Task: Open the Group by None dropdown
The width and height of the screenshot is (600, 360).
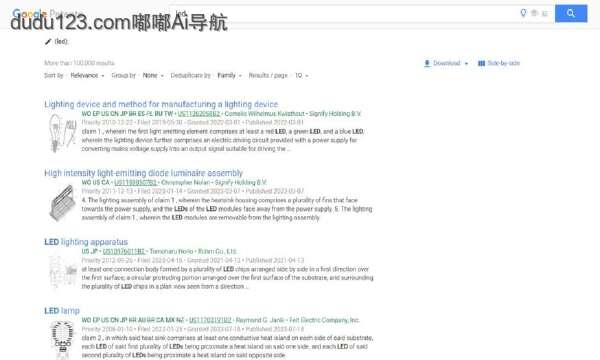Action: pyautogui.click(x=153, y=75)
